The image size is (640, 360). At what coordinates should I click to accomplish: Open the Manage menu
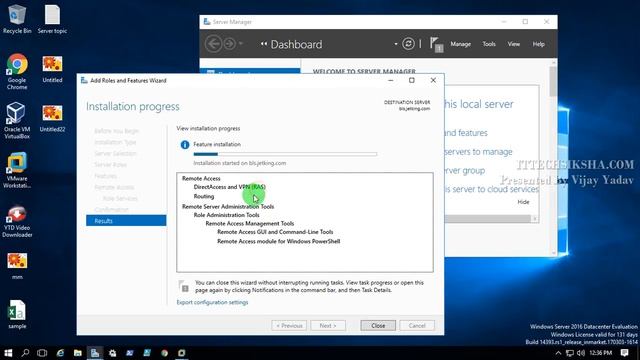[460, 44]
